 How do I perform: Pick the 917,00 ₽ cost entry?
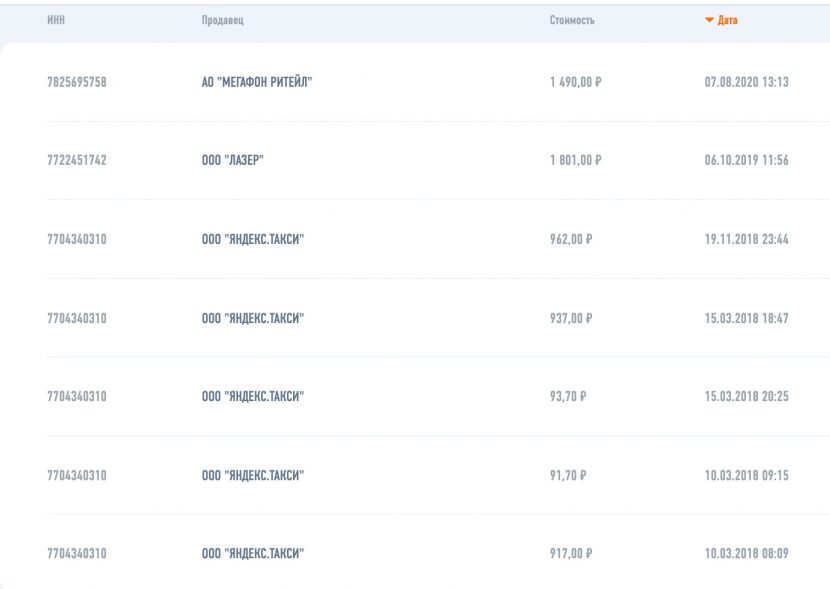pyautogui.click(x=571, y=553)
